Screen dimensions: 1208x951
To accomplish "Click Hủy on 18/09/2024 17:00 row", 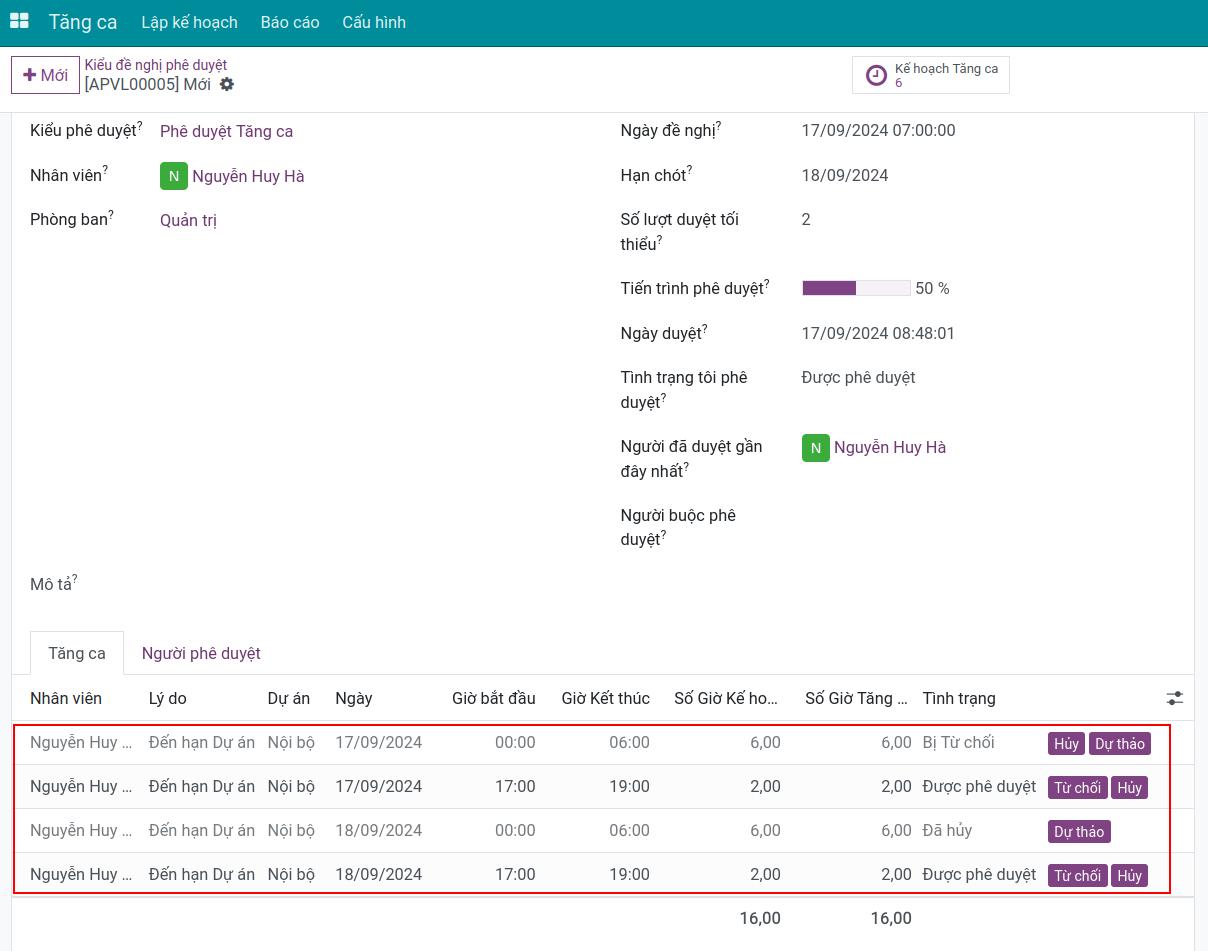I will tap(1129, 876).
